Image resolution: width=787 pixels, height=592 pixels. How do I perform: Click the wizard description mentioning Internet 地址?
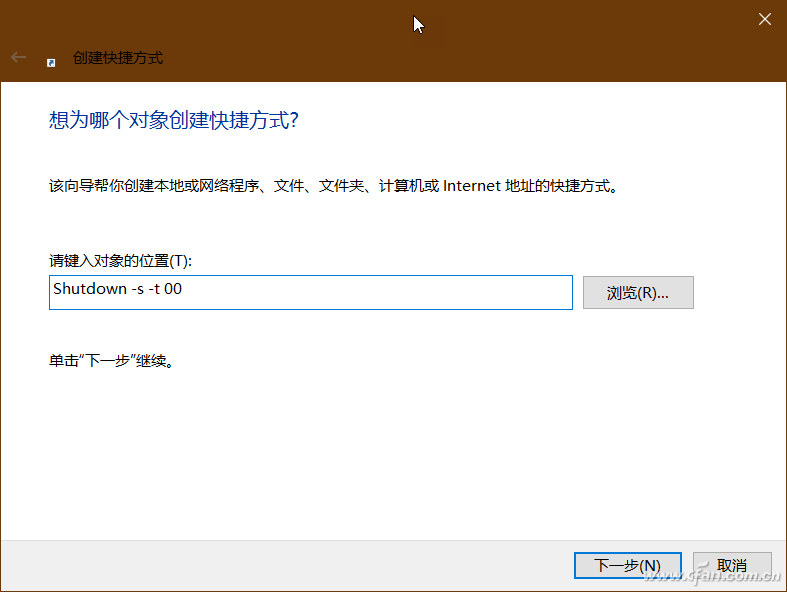point(333,186)
